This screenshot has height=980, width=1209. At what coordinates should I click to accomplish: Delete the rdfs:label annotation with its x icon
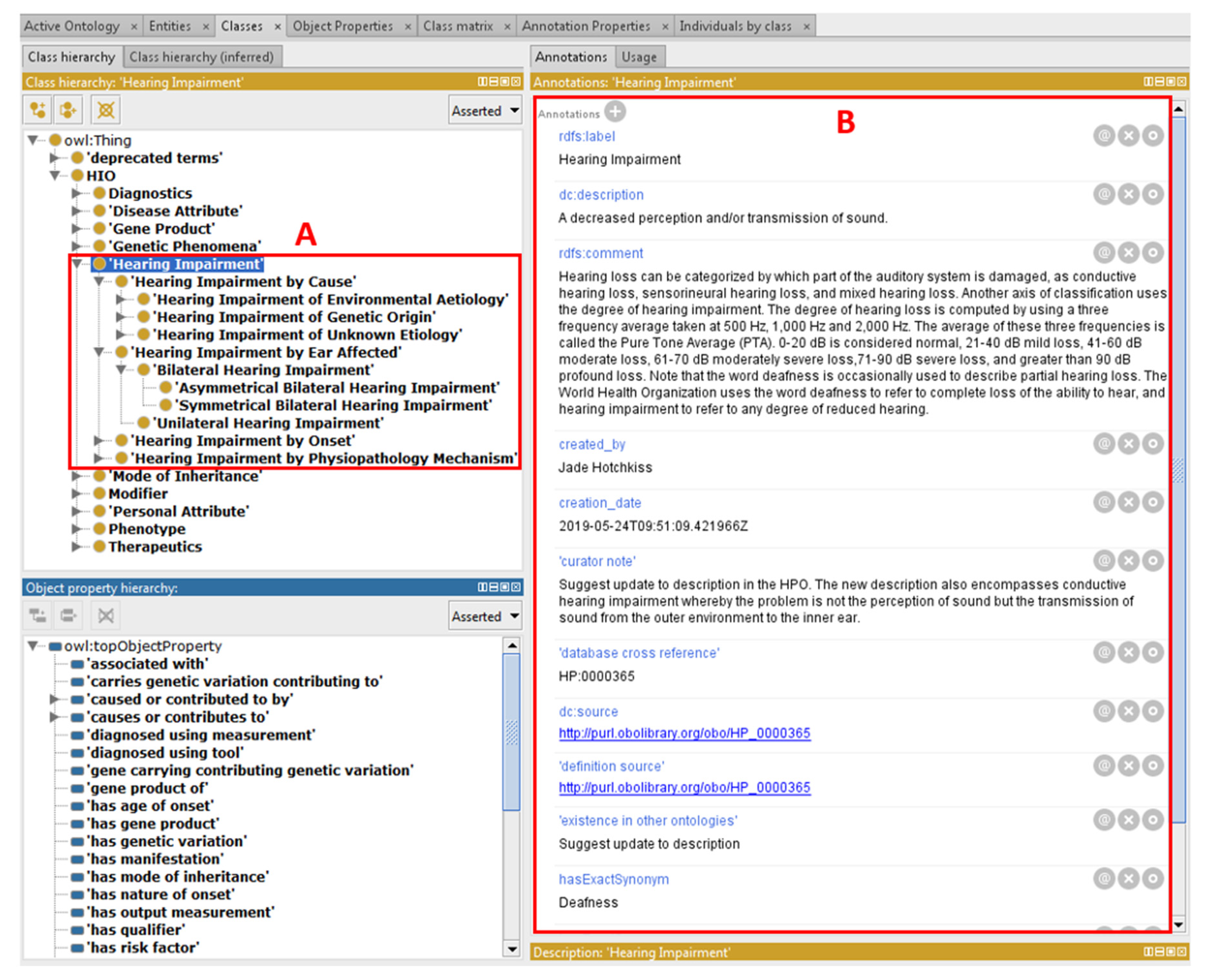[x=1128, y=136]
